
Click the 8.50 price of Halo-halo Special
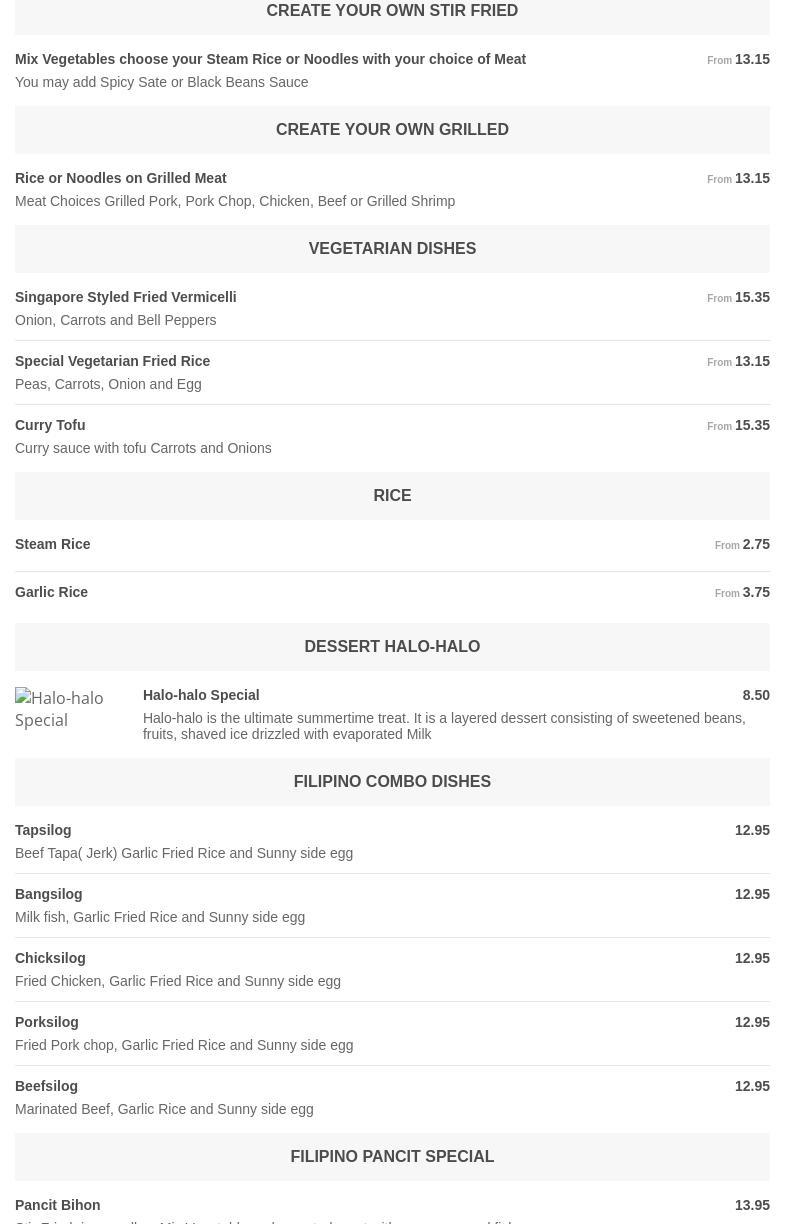click(x=756, y=695)
